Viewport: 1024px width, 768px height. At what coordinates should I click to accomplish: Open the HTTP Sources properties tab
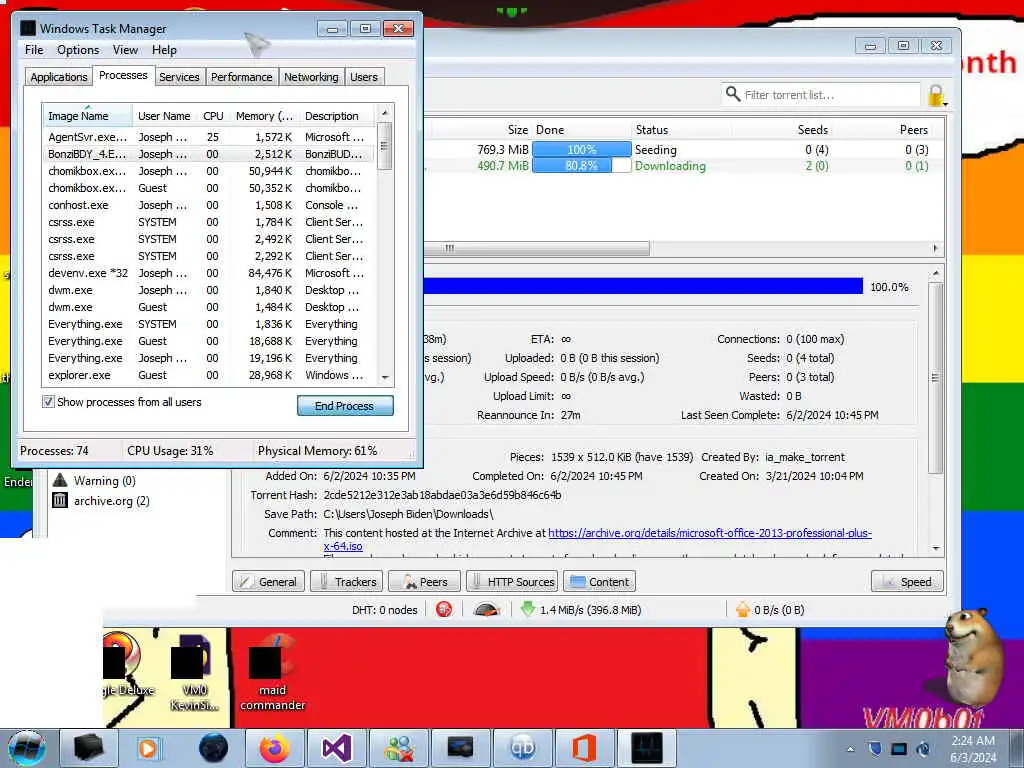coord(512,581)
